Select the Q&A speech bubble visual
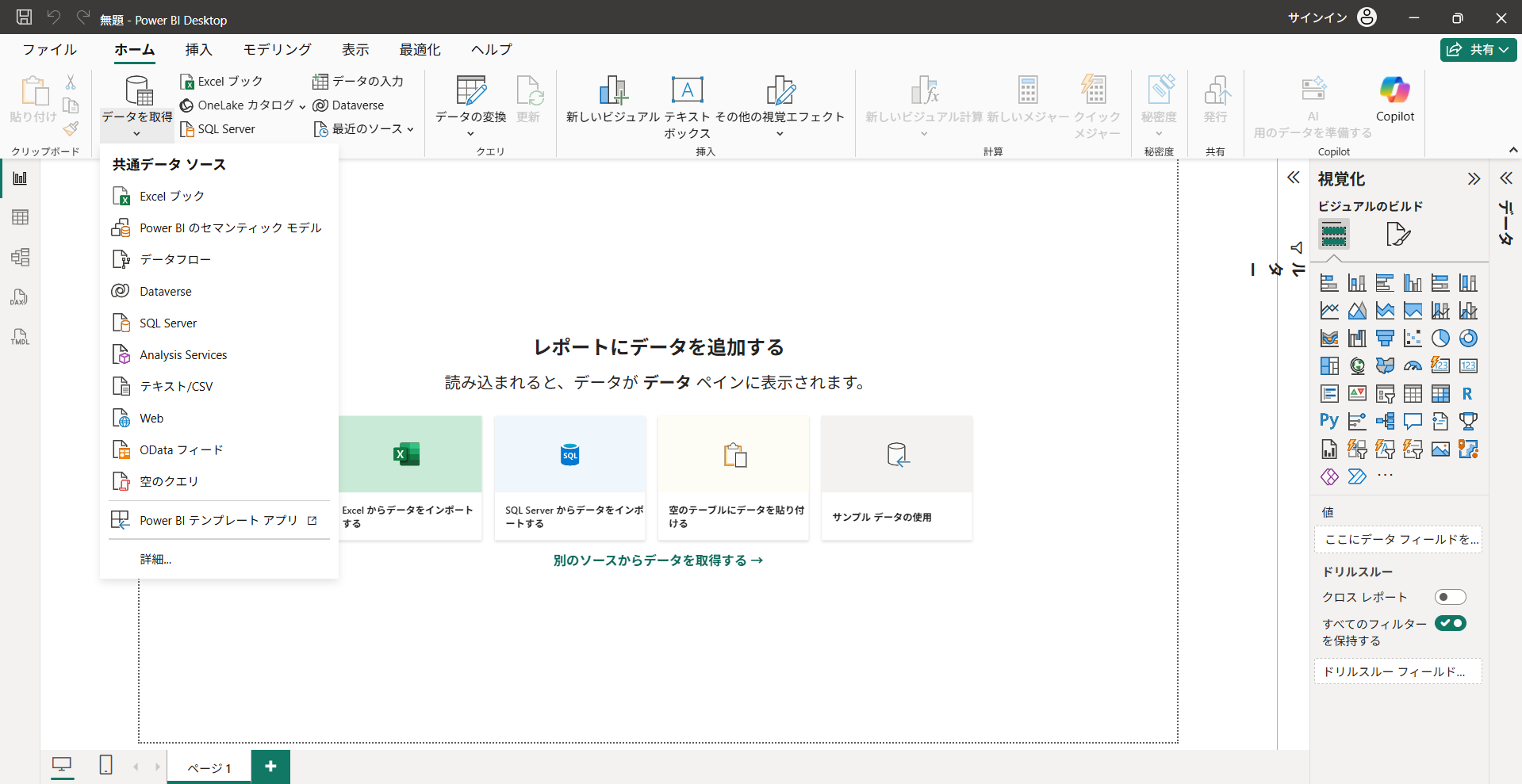 (1413, 421)
